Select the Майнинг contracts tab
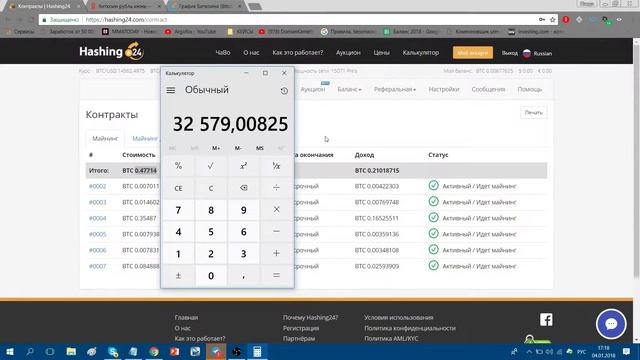 pyautogui.click(x=105, y=139)
